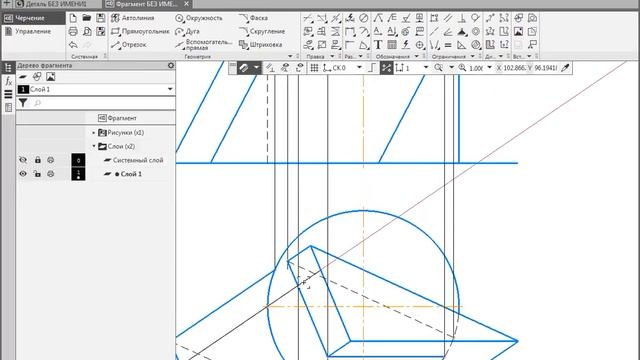
Task: Click the zoom magnifier plus icon
Action: [x=462, y=68]
